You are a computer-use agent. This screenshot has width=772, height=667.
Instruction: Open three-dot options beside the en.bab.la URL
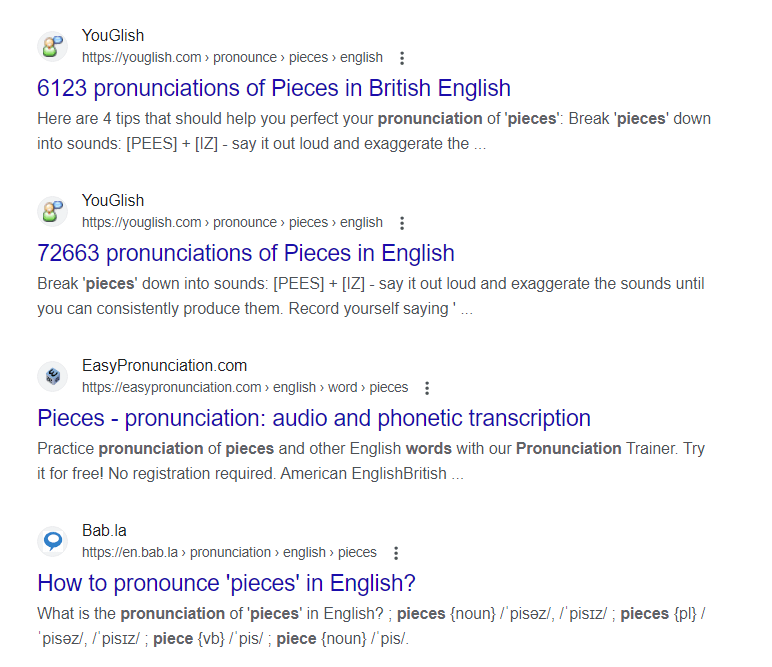coord(396,553)
